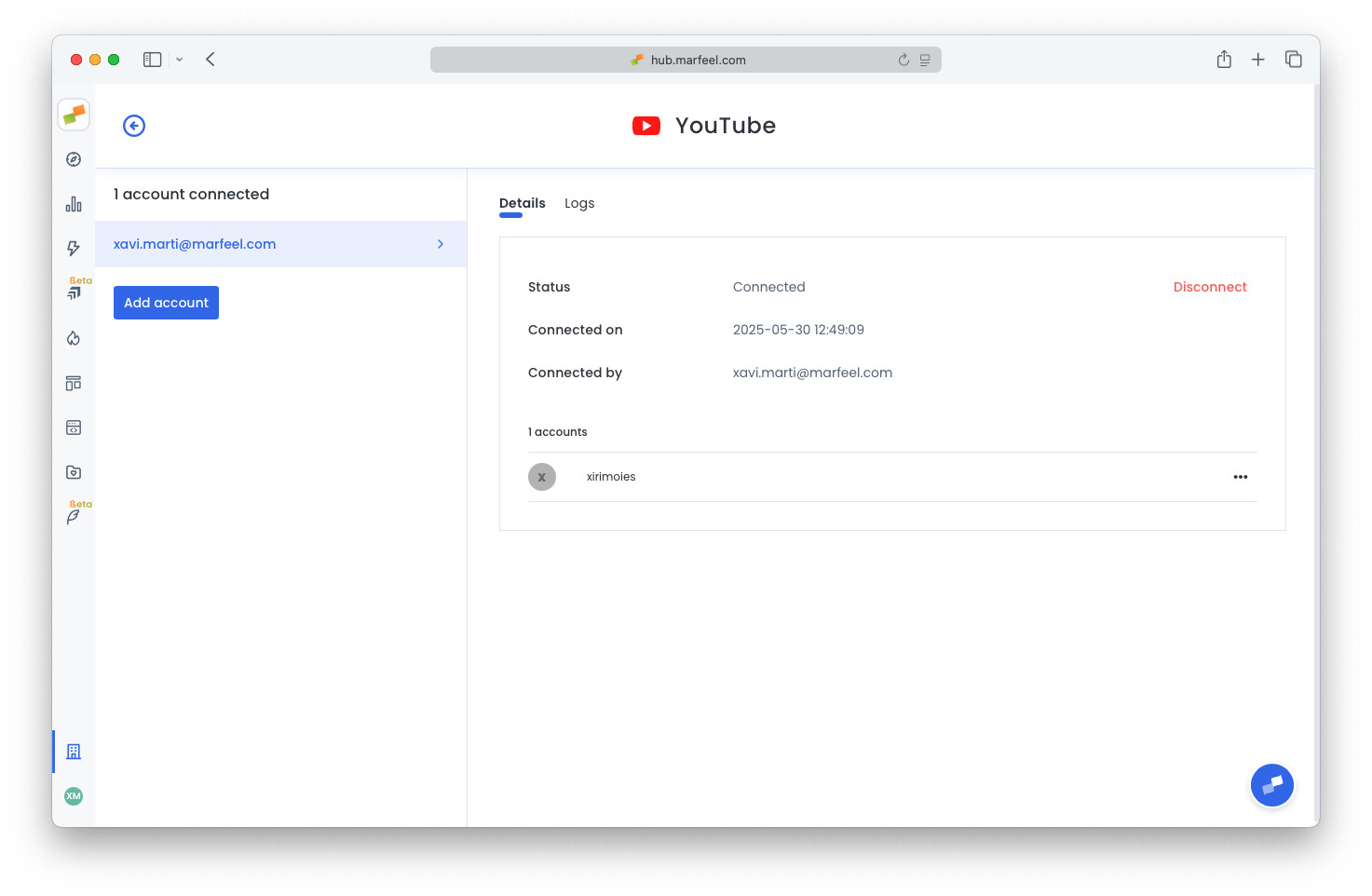This screenshot has width=1372, height=896.
Task: Open the three-dot menu next to xirimoies
Action: [1241, 477]
